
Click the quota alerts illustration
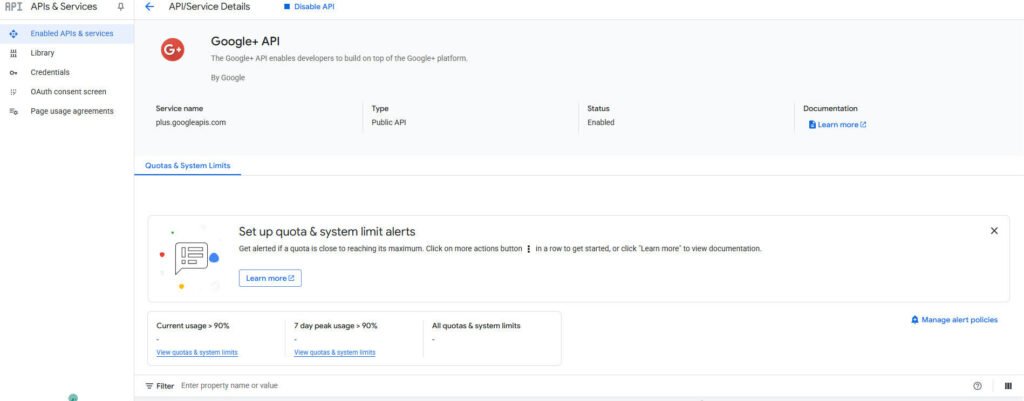tap(190, 259)
